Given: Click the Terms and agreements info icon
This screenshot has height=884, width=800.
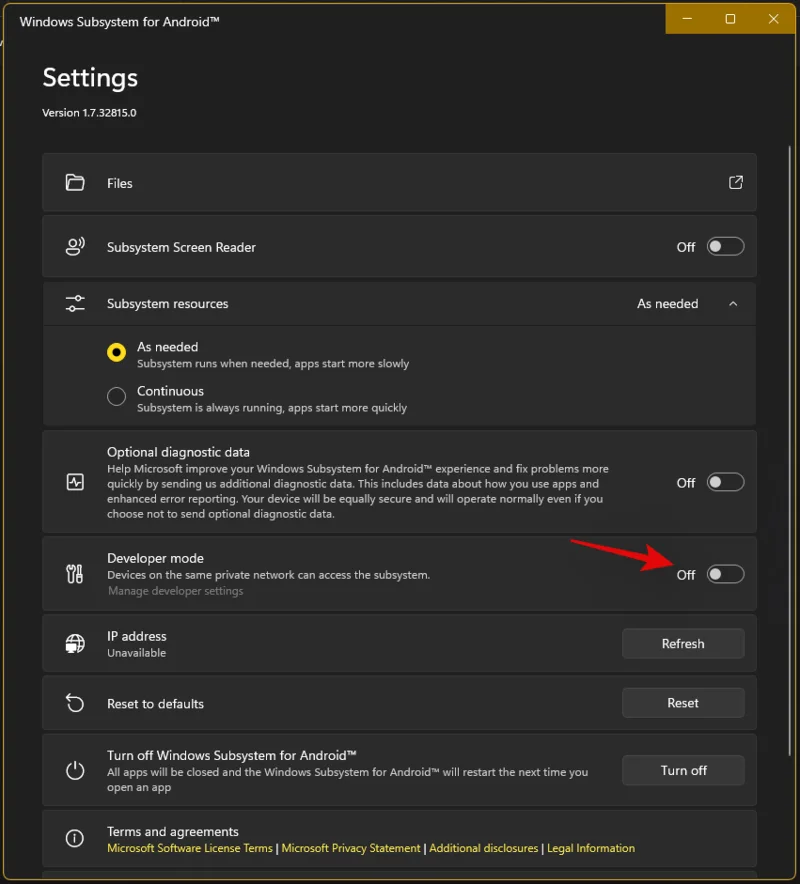Looking at the screenshot, I should [75, 838].
